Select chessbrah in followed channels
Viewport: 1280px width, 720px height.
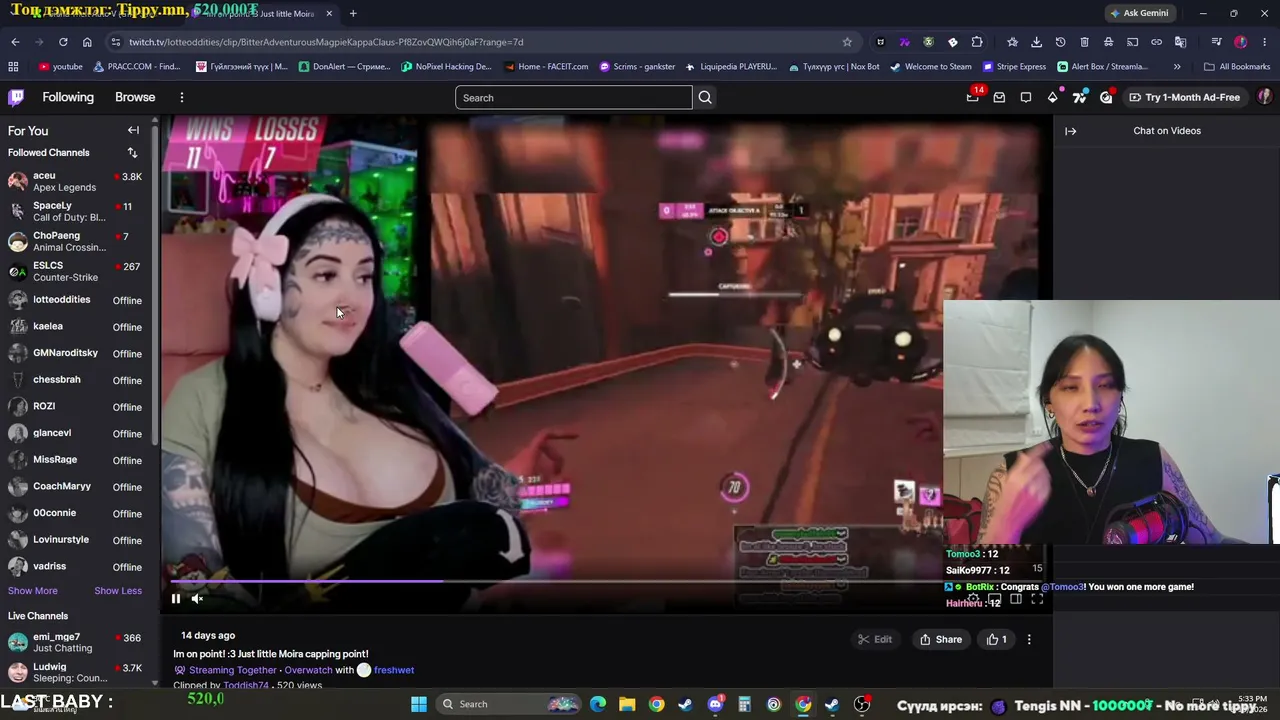(75, 379)
